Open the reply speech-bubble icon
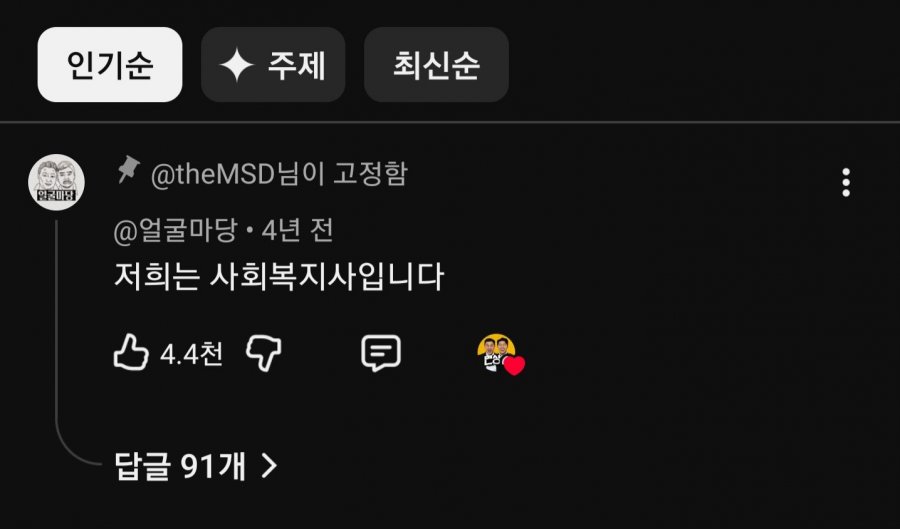 381,353
